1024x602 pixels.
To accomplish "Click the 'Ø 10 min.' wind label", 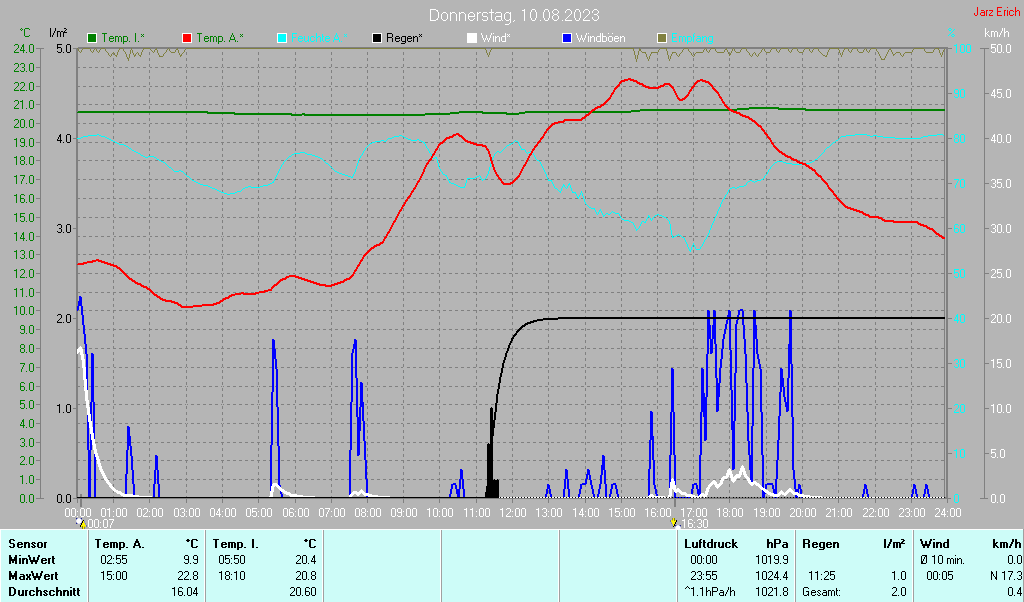I will click(x=942, y=560).
